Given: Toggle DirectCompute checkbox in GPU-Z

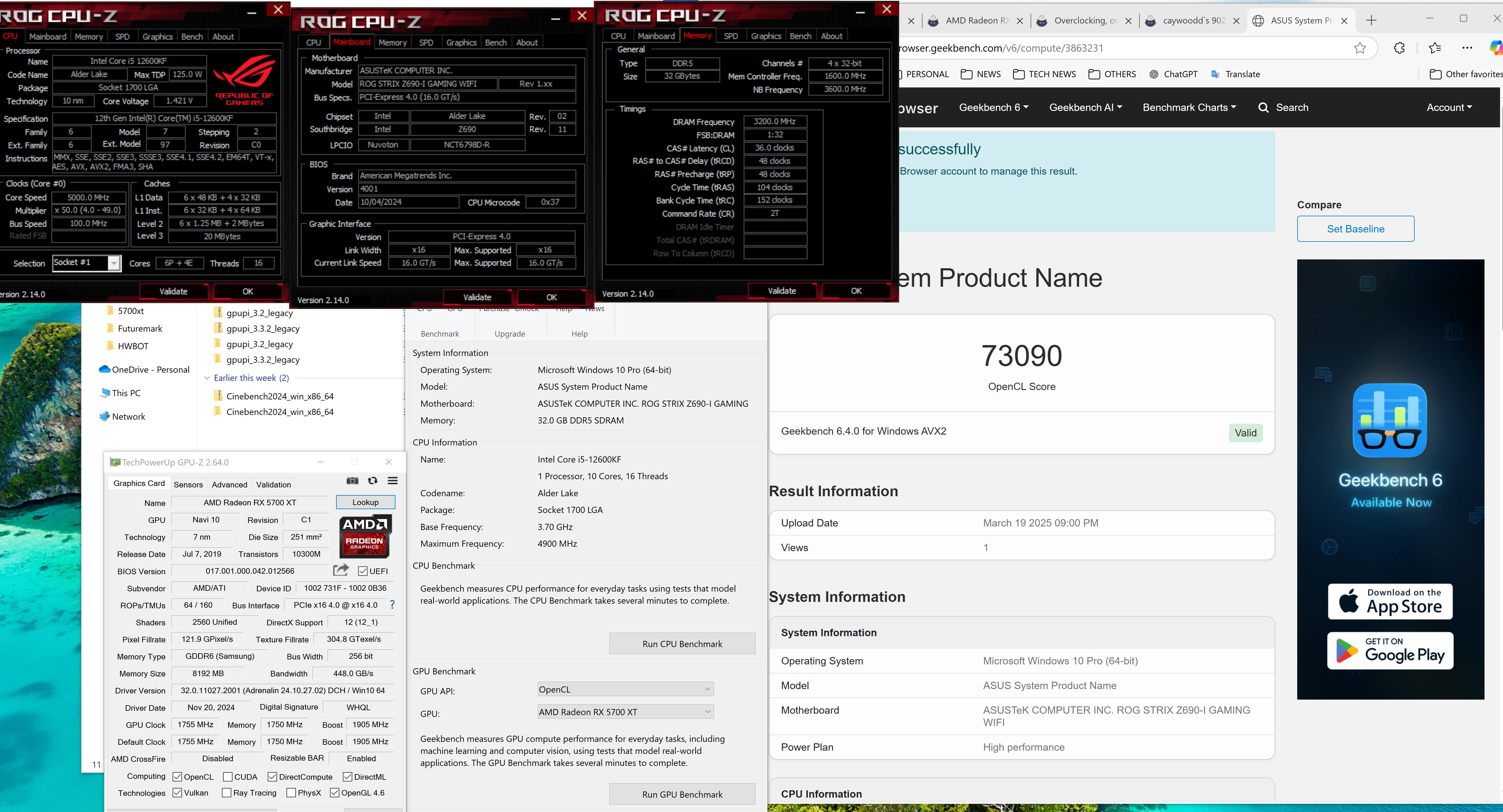Looking at the screenshot, I should pyautogui.click(x=272, y=777).
